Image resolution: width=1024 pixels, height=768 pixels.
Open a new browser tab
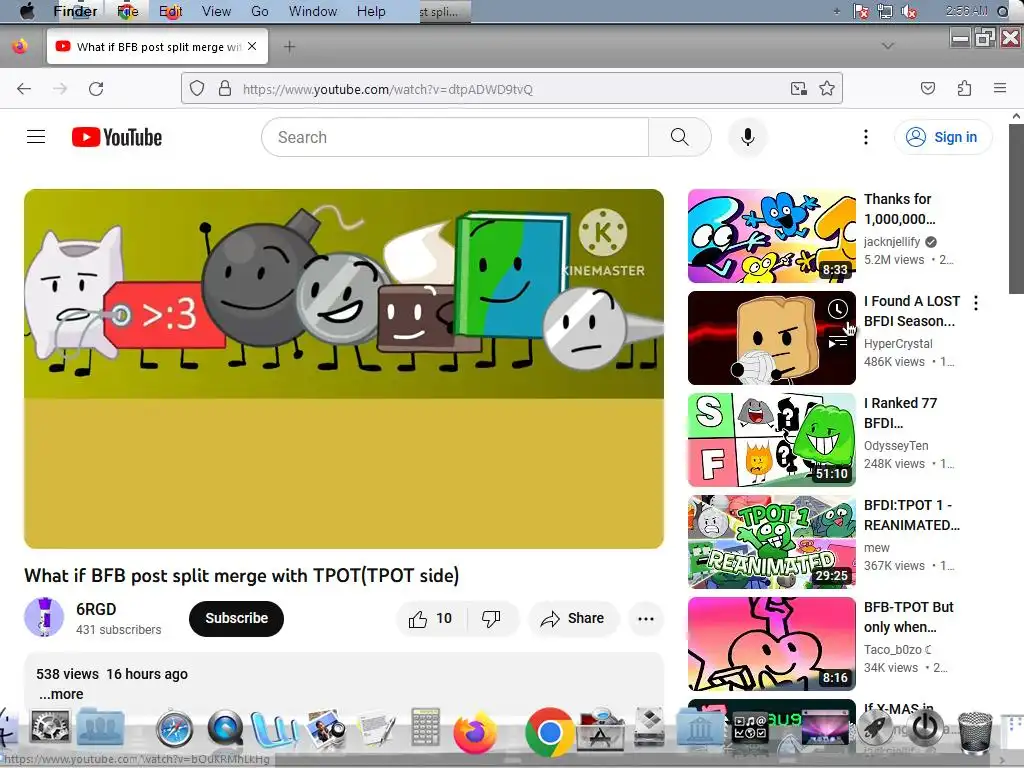289,46
